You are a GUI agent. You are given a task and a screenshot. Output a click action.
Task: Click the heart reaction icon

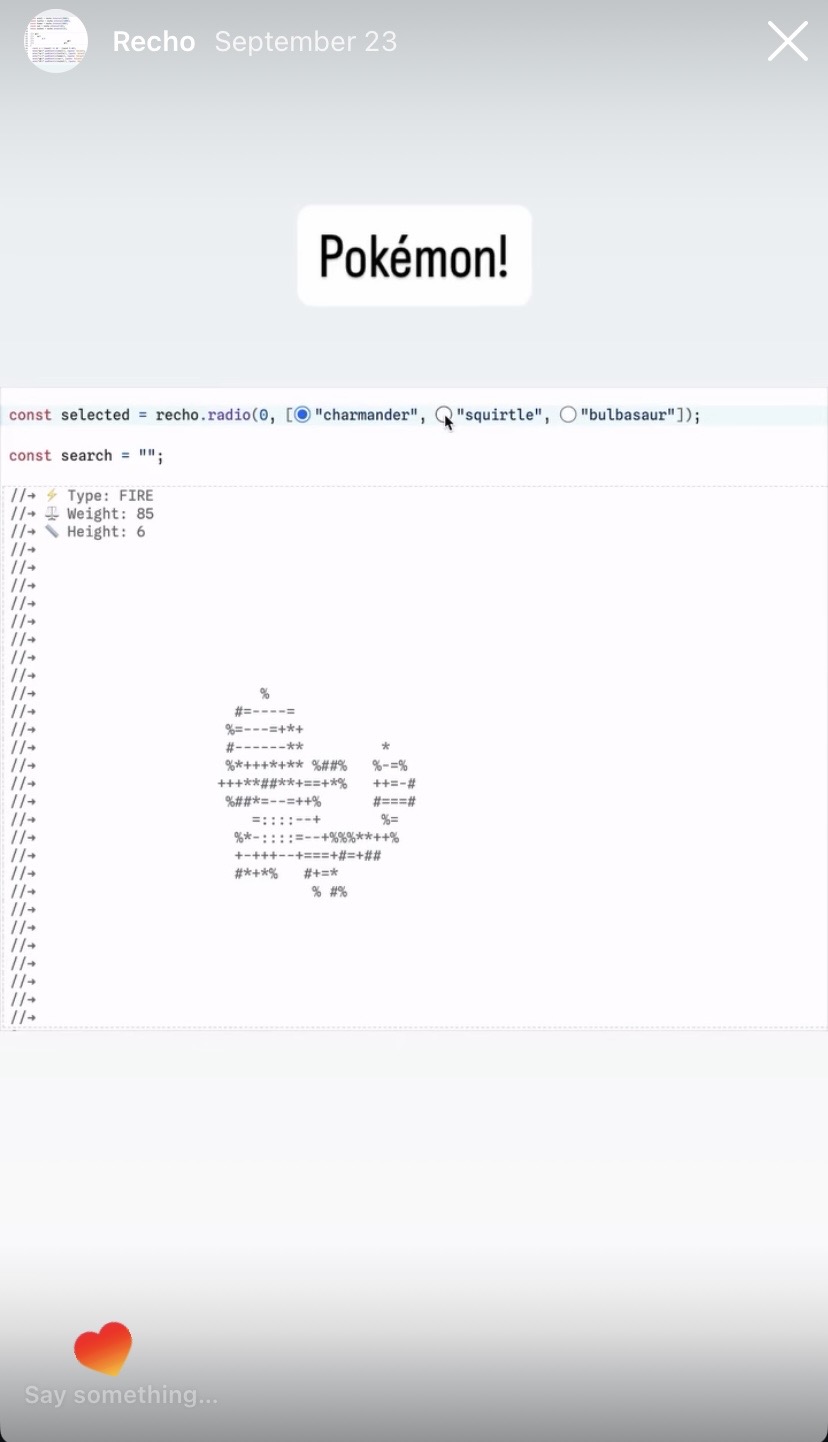pyautogui.click(x=103, y=1348)
